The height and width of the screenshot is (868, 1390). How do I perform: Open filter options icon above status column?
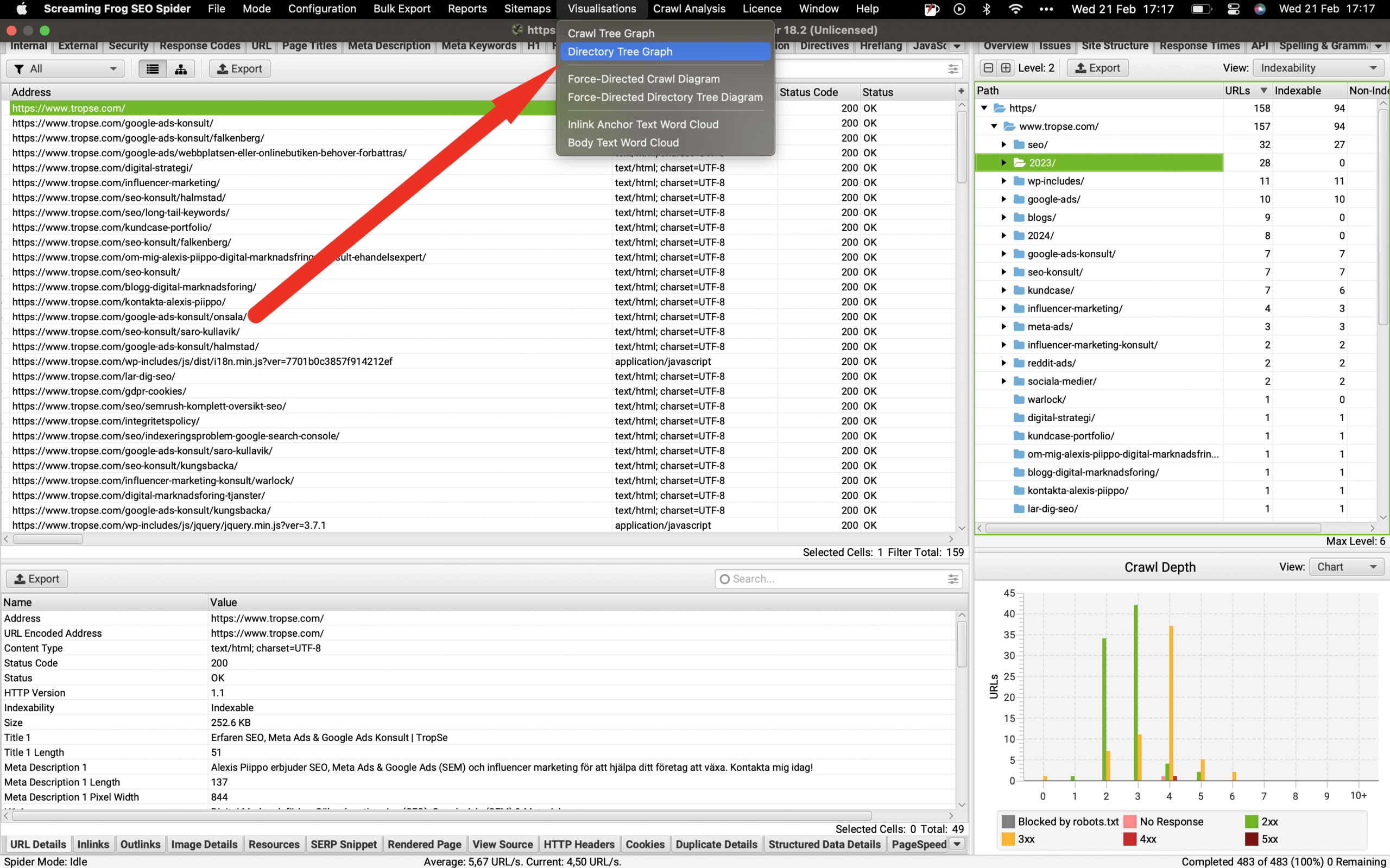[x=953, y=69]
